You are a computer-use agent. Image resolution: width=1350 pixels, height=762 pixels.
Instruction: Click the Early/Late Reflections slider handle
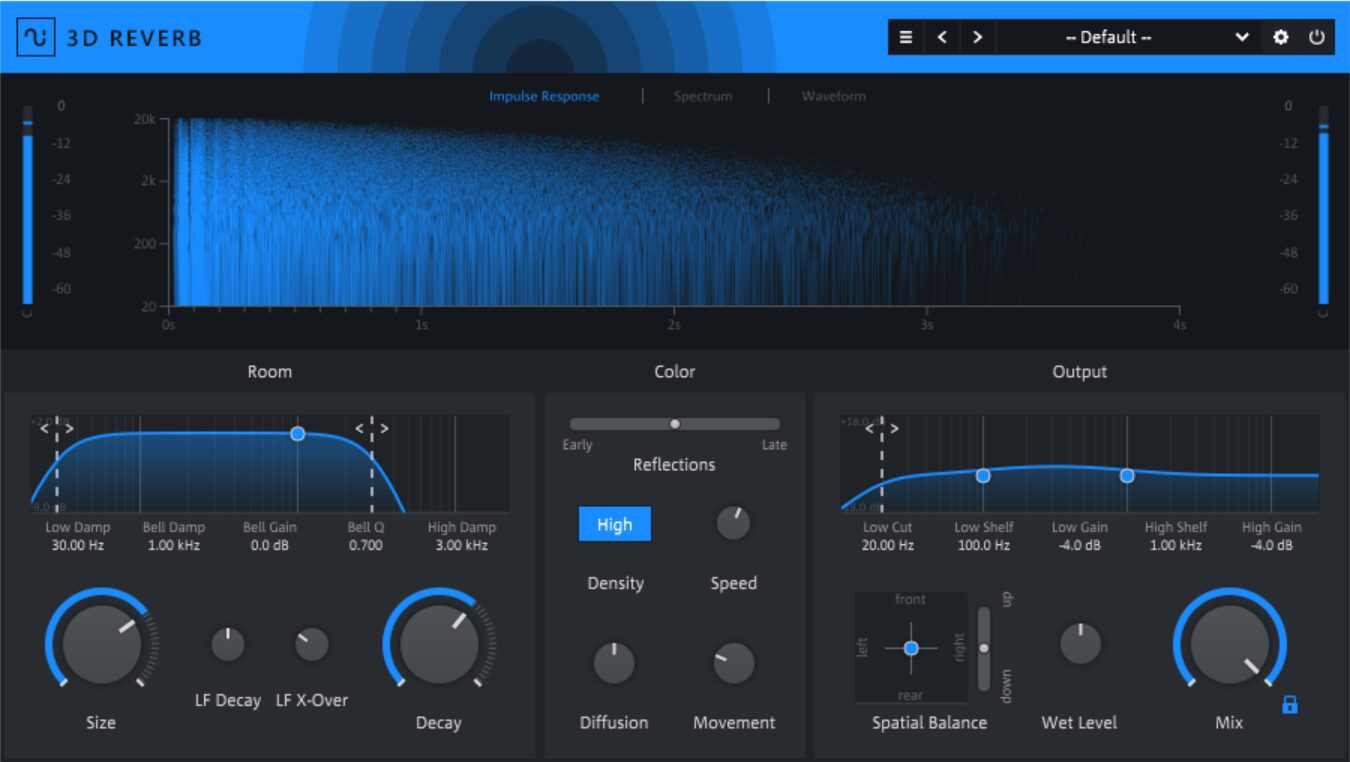pos(675,424)
